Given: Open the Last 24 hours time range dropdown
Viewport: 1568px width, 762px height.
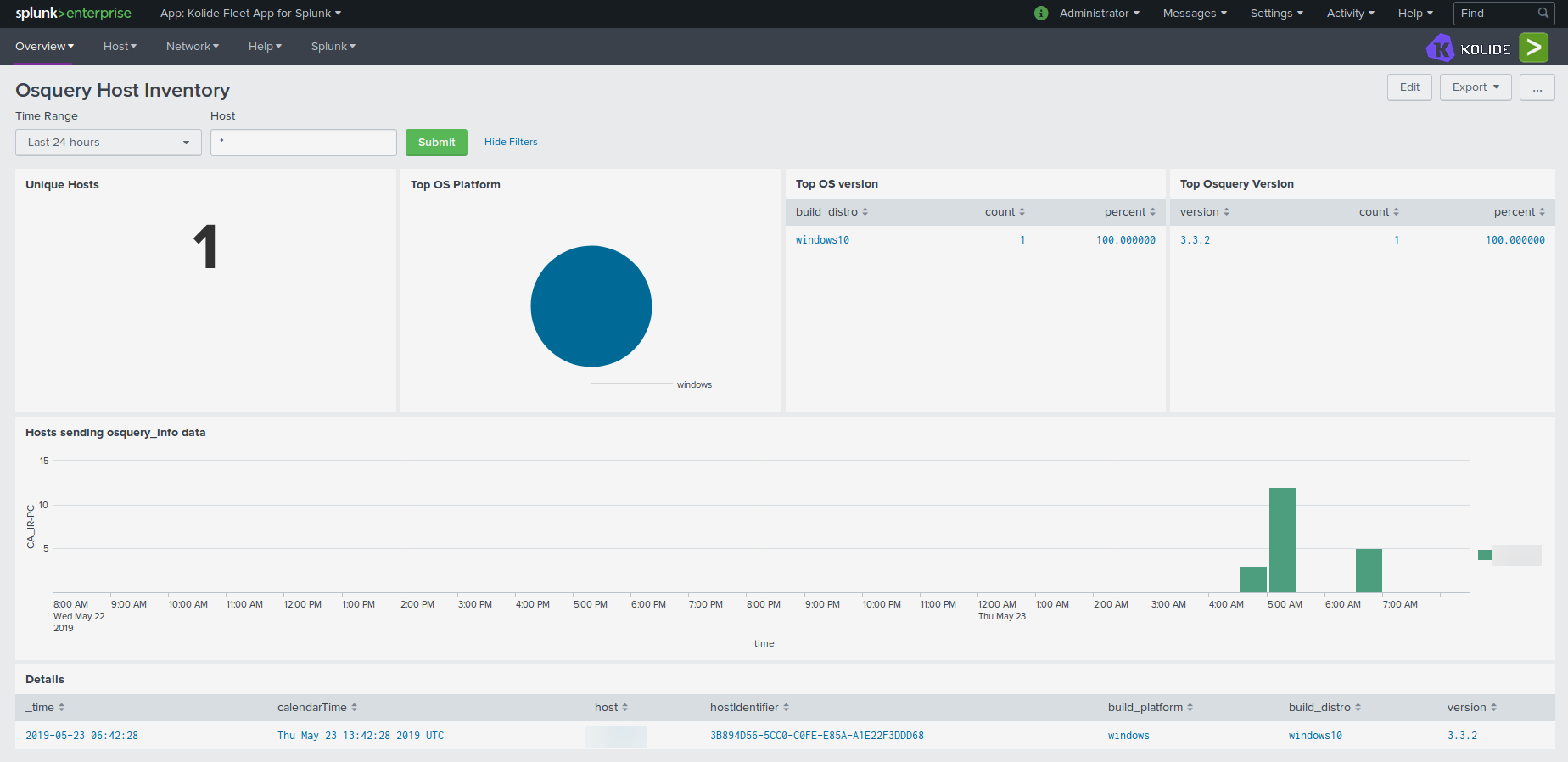Looking at the screenshot, I should click(x=109, y=143).
